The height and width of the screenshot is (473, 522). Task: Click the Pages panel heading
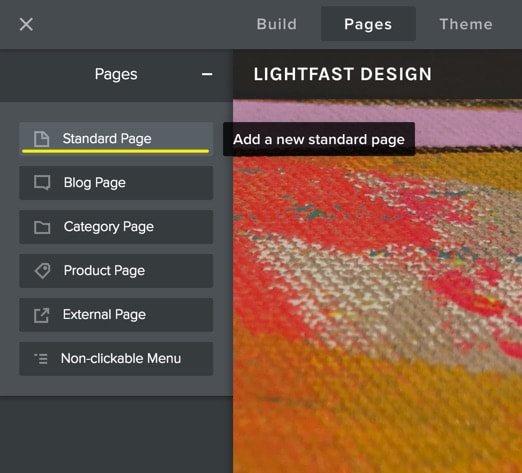(116, 74)
